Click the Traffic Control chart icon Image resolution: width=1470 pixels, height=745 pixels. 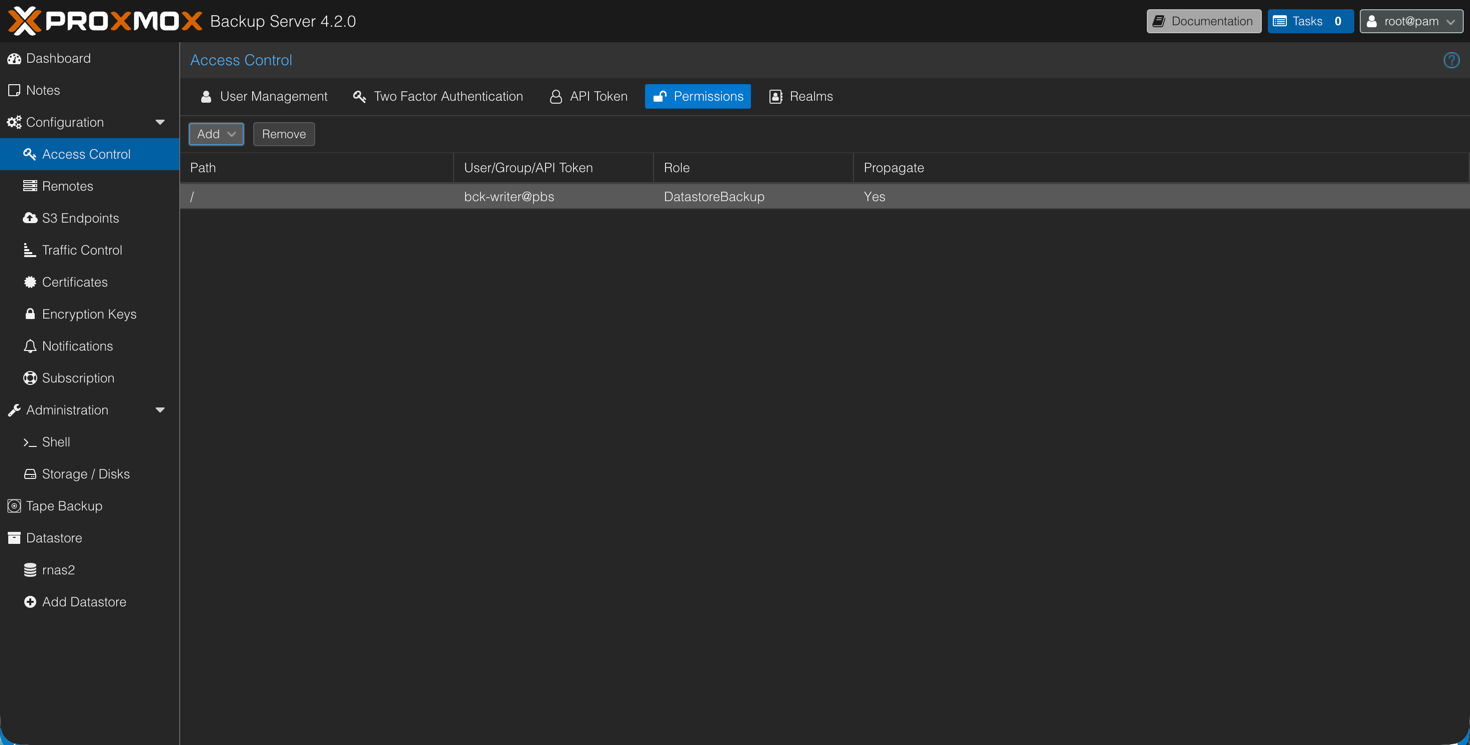[x=30, y=250]
